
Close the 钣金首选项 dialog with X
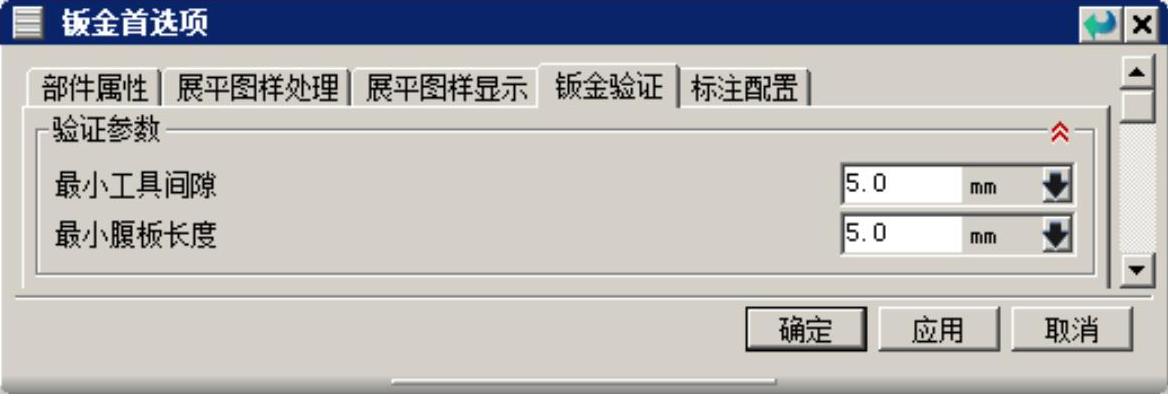pyautogui.click(x=1141, y=25)
